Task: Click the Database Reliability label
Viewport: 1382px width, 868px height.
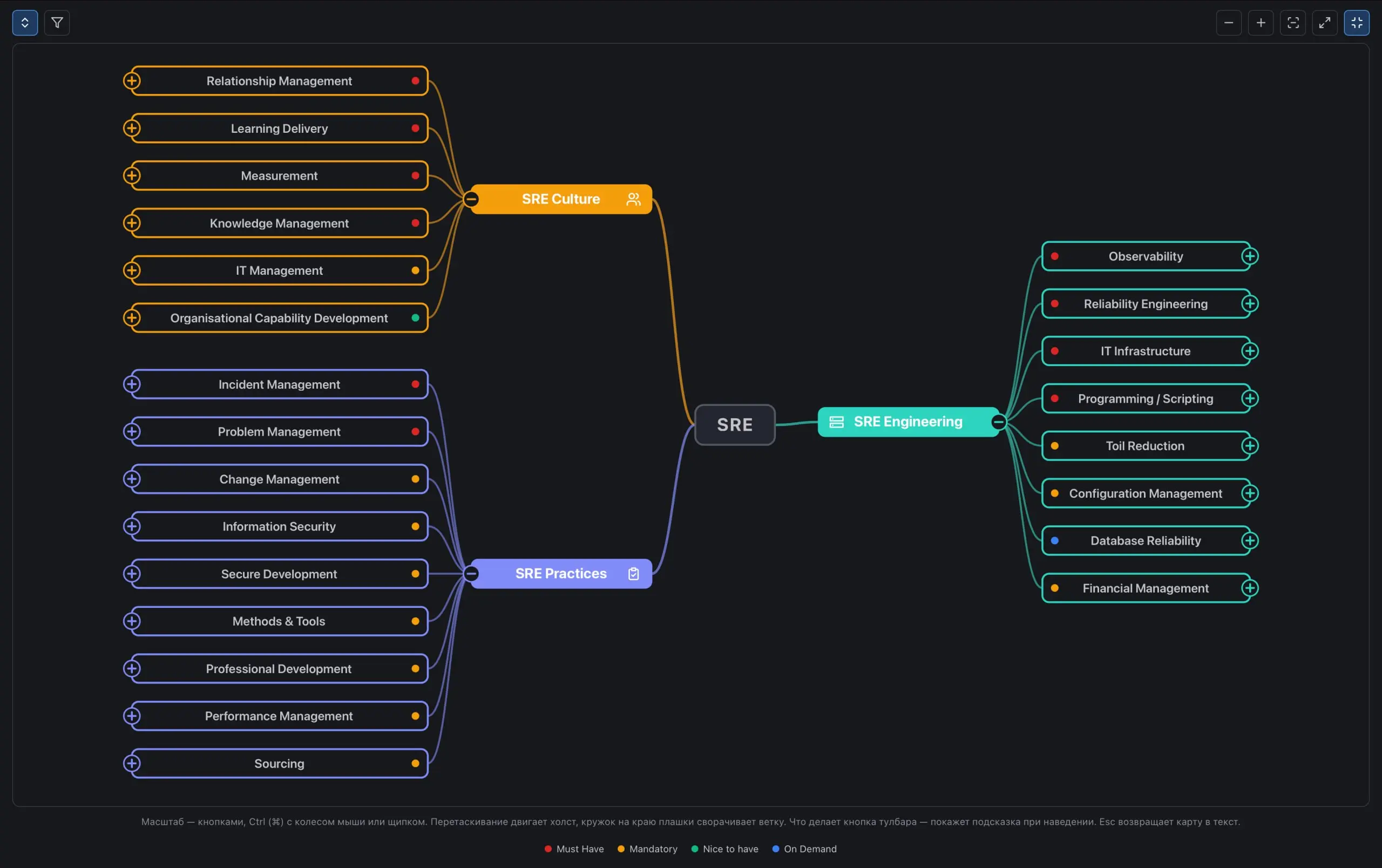Action: click(x=1146, y=541)
